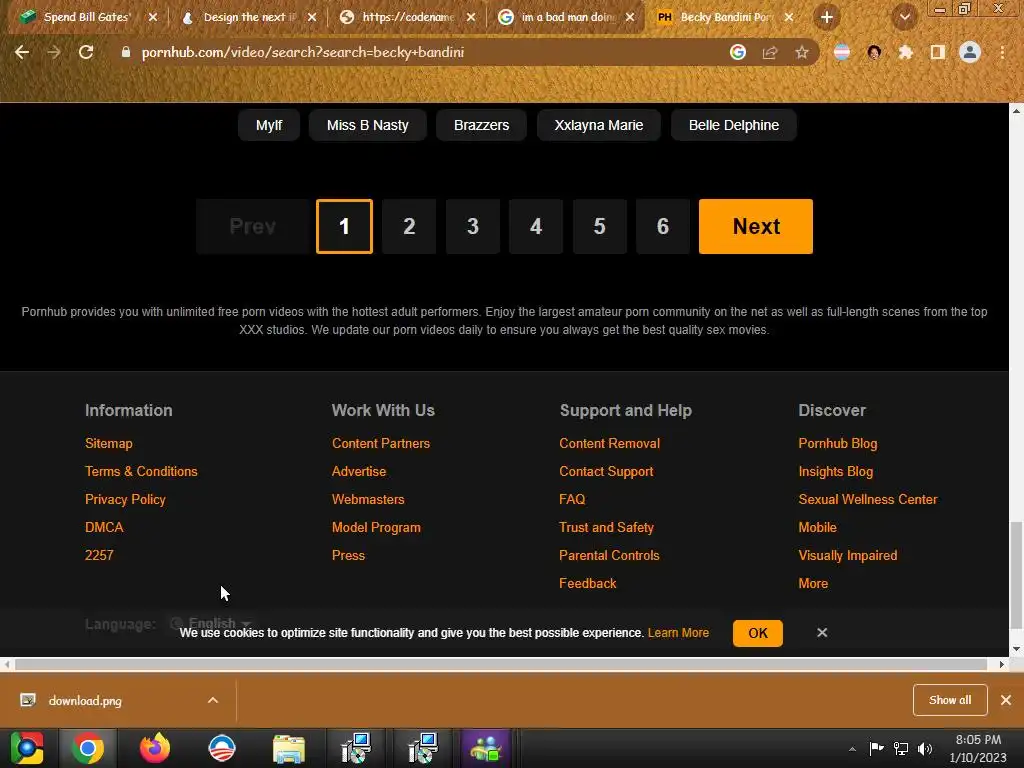The width and height of the screenshot is (1024, 768).
Task: Open the striped flag extension icon
Action: (842, 52)
